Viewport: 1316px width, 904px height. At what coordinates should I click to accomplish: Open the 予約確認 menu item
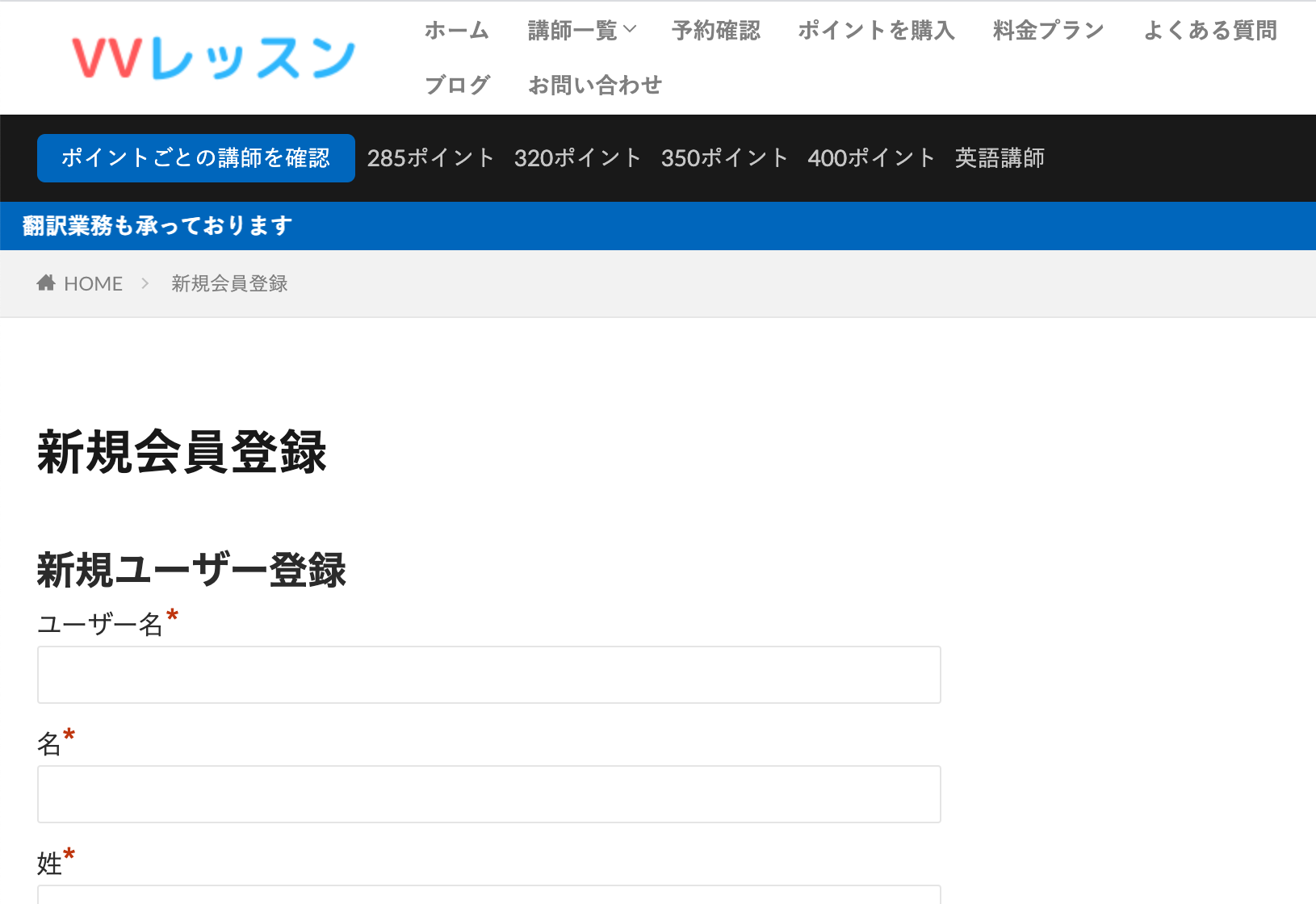tap(716, 31)
